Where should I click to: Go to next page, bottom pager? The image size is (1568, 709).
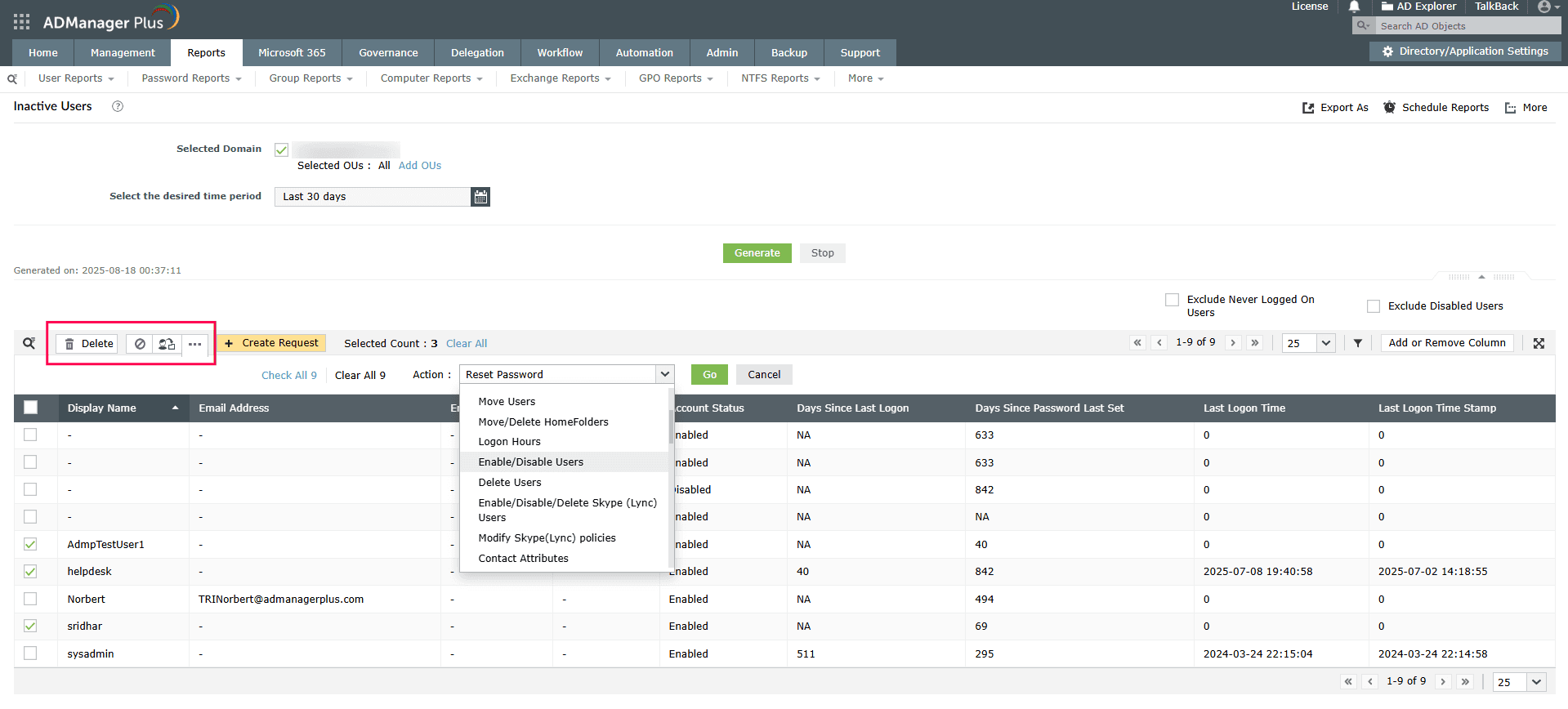[x=1444, y=681]
